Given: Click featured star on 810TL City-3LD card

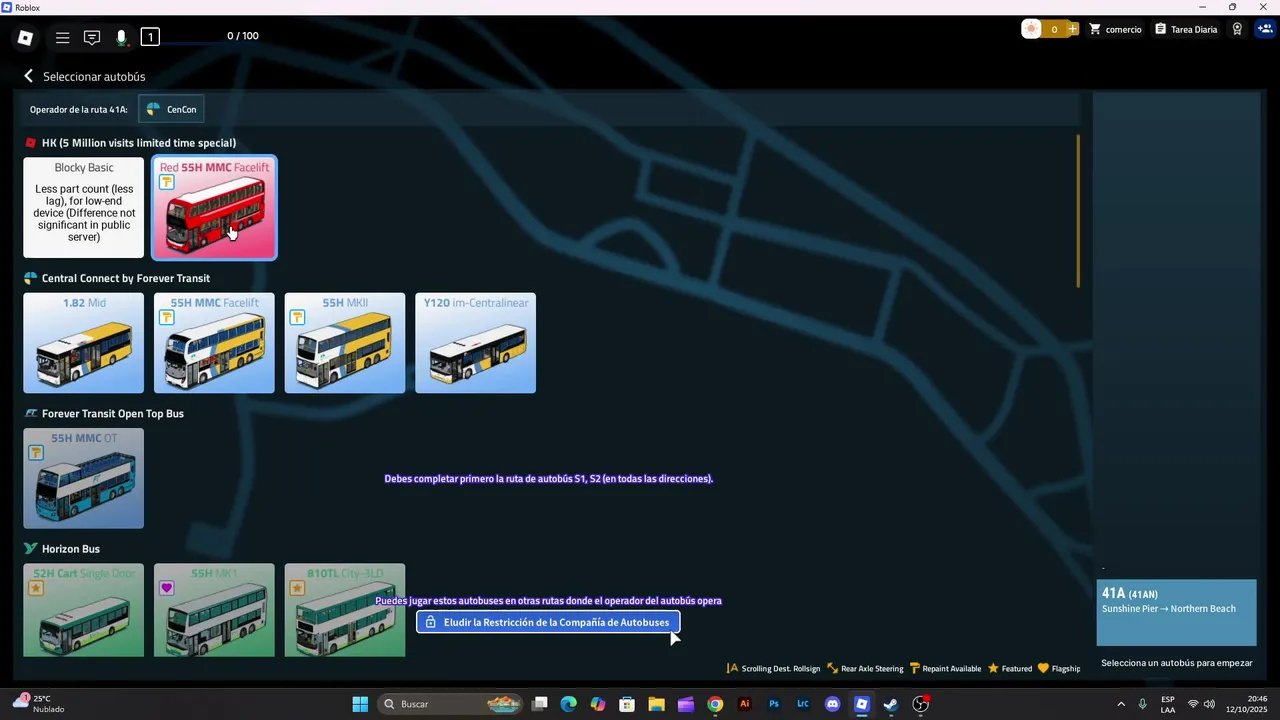Looking at the screenshot, I should (x=297, y=588).
